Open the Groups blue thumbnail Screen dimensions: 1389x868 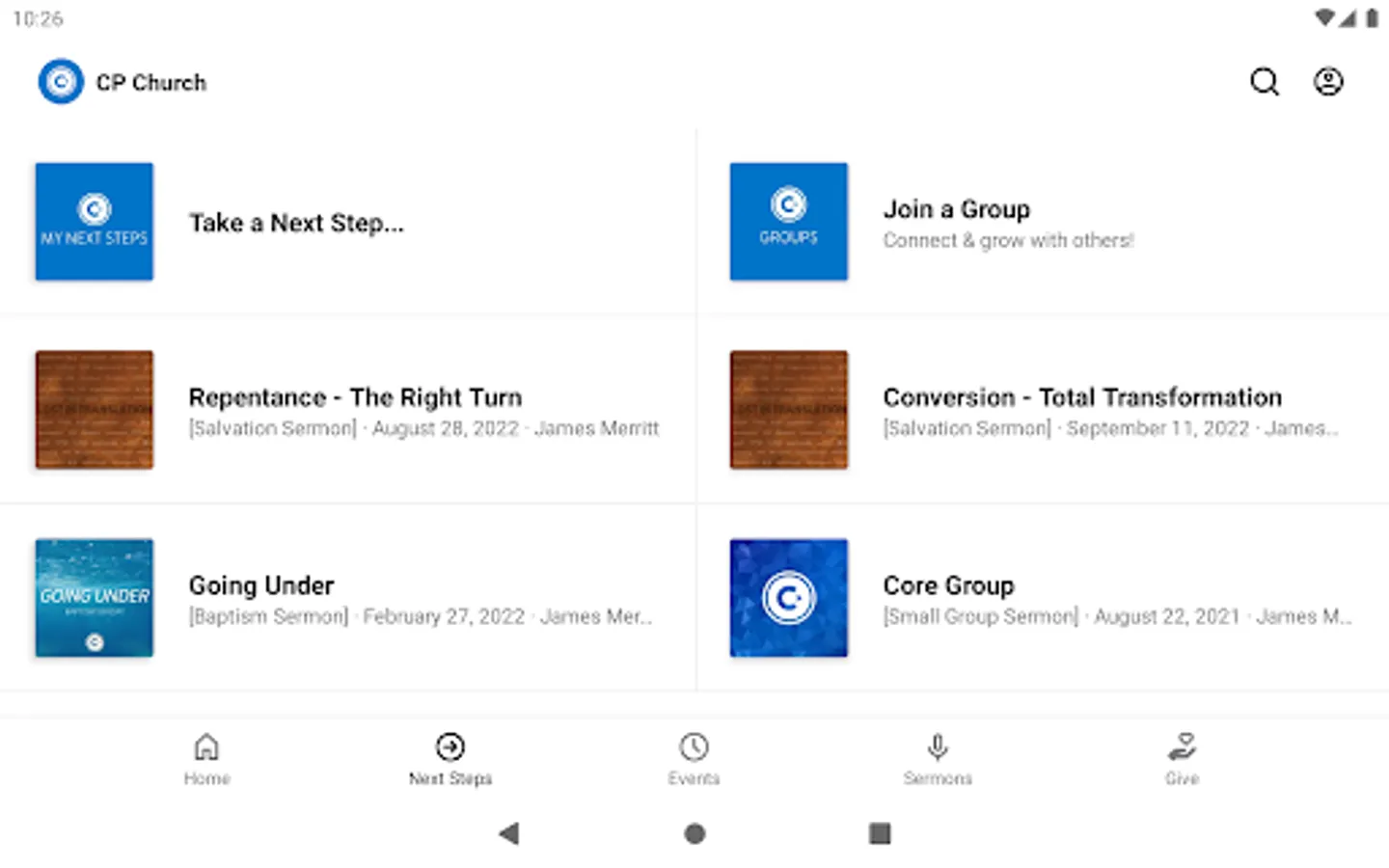click(789, 222)
